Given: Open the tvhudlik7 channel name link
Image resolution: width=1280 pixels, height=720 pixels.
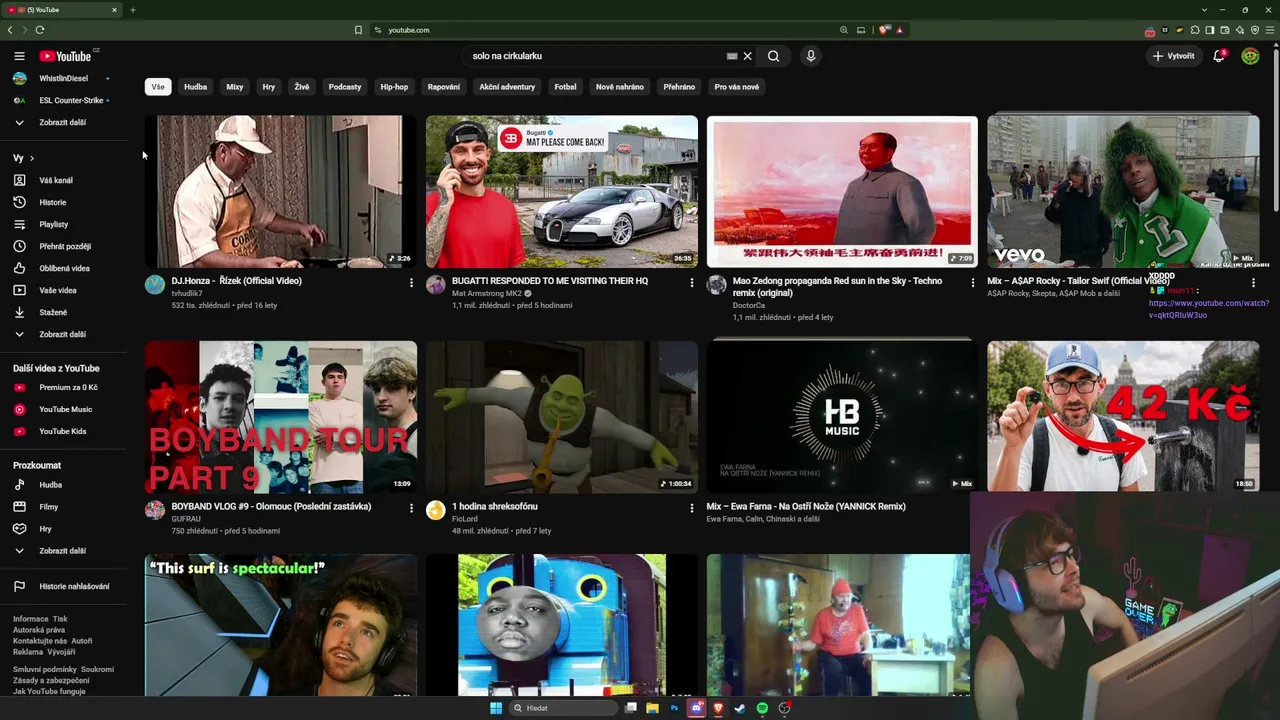Looking at the screenshot, I should click(187, 294).
